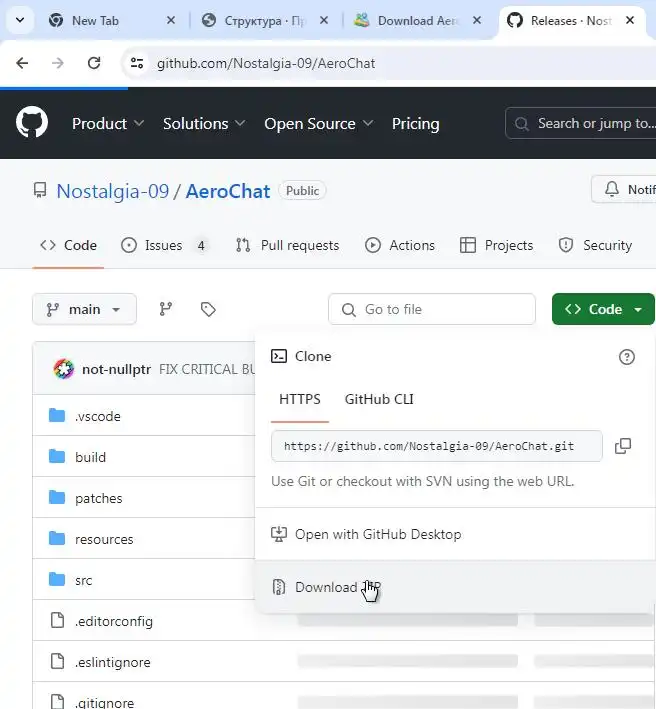
Task: Open the .gitignore file
Action: pos(104,702)
